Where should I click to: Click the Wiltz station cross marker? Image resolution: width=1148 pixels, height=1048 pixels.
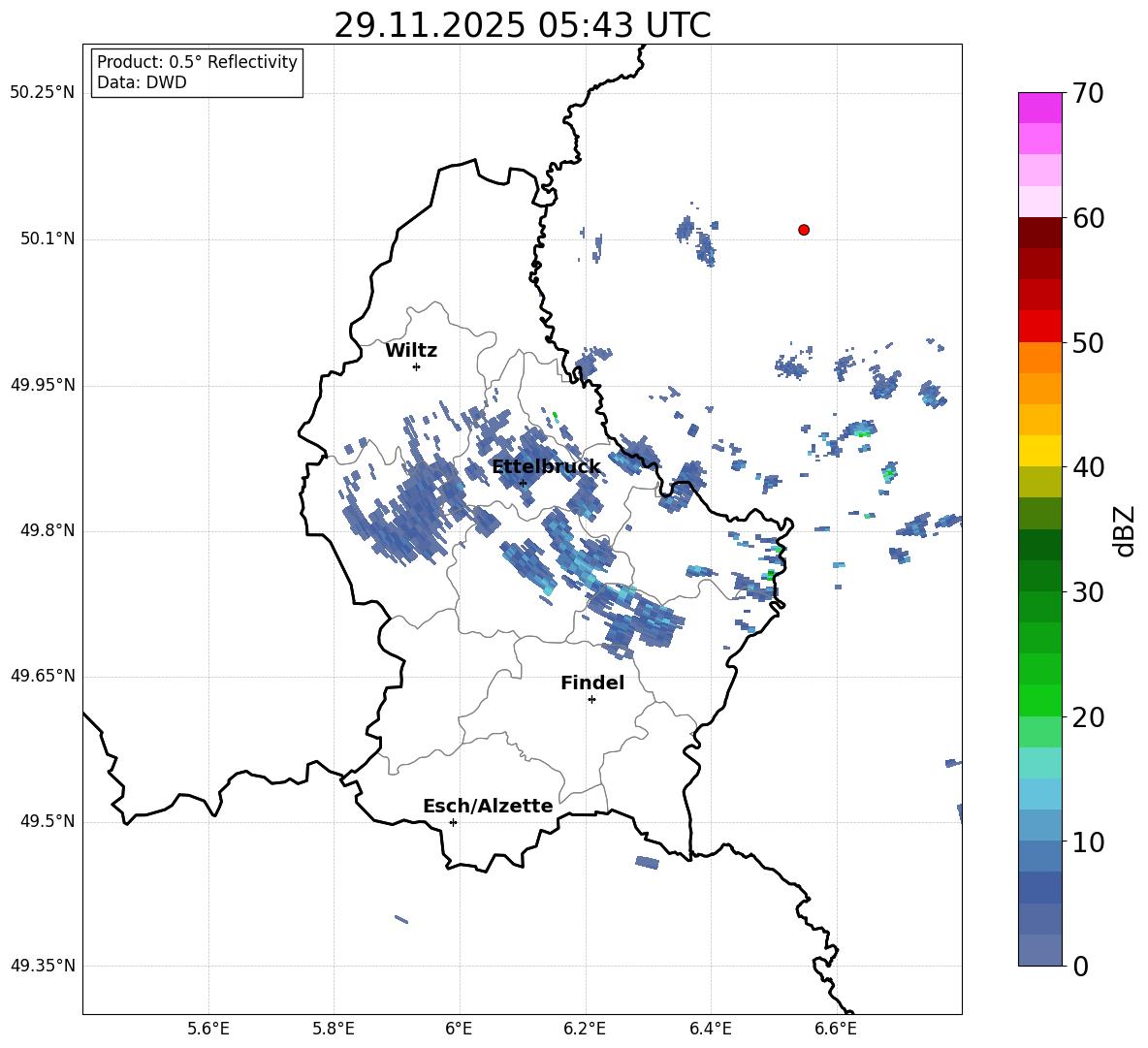tap(417, 366)
